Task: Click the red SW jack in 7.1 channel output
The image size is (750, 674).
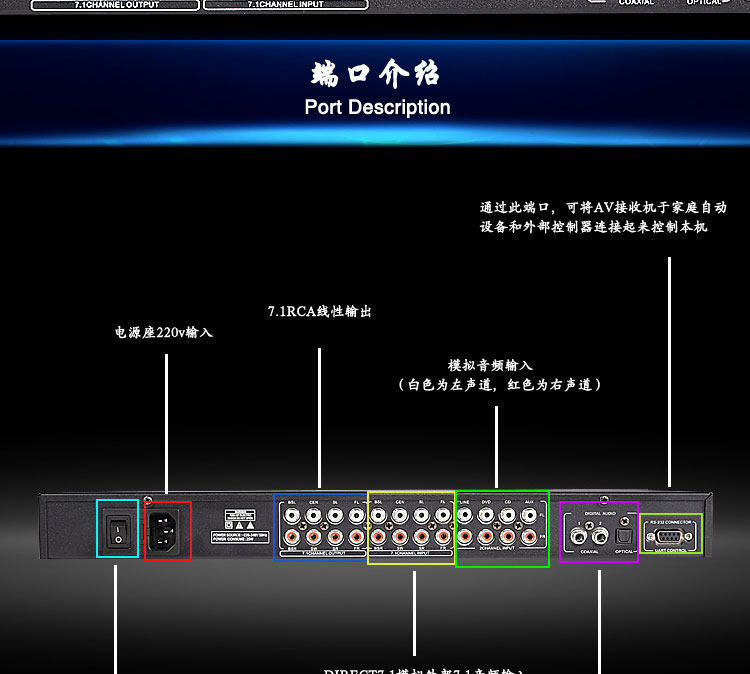Action: click(313, 536)
